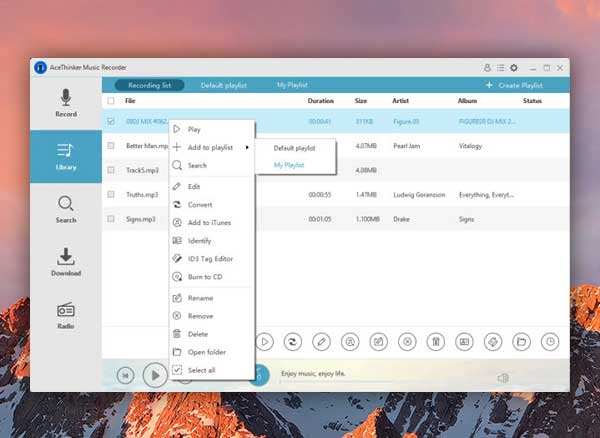Screen dimensions: 600x438
Task: Switch to the My Playlist tab
Action: 292,85
